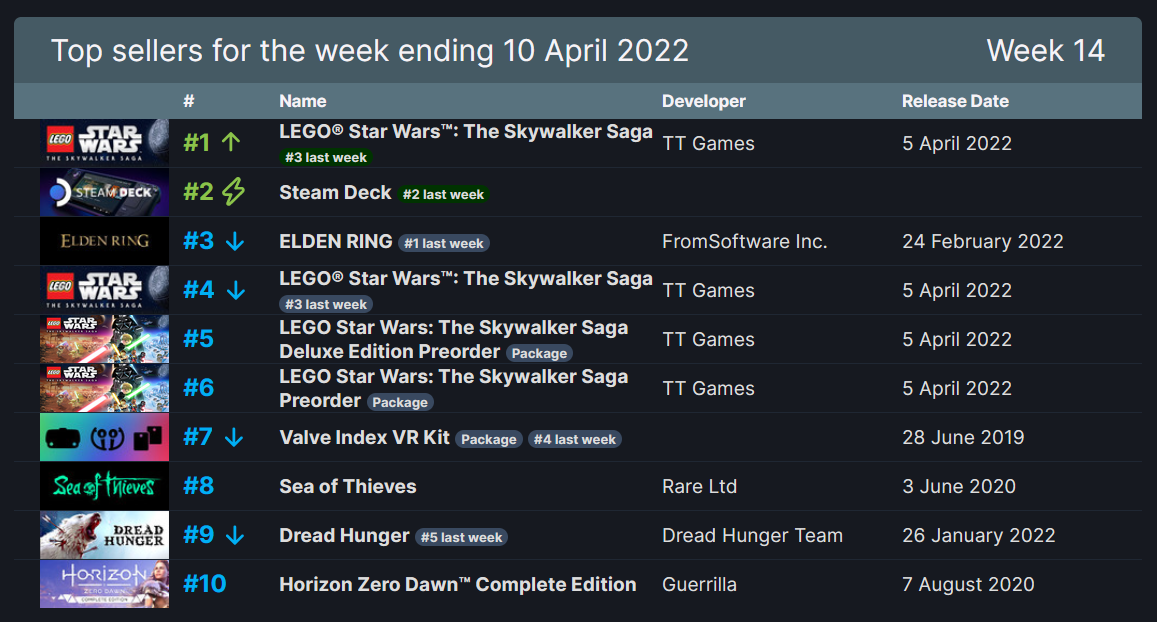Open the Horizon Zero Dawn Complete Edition link
1157x622 pixels.
457,584
